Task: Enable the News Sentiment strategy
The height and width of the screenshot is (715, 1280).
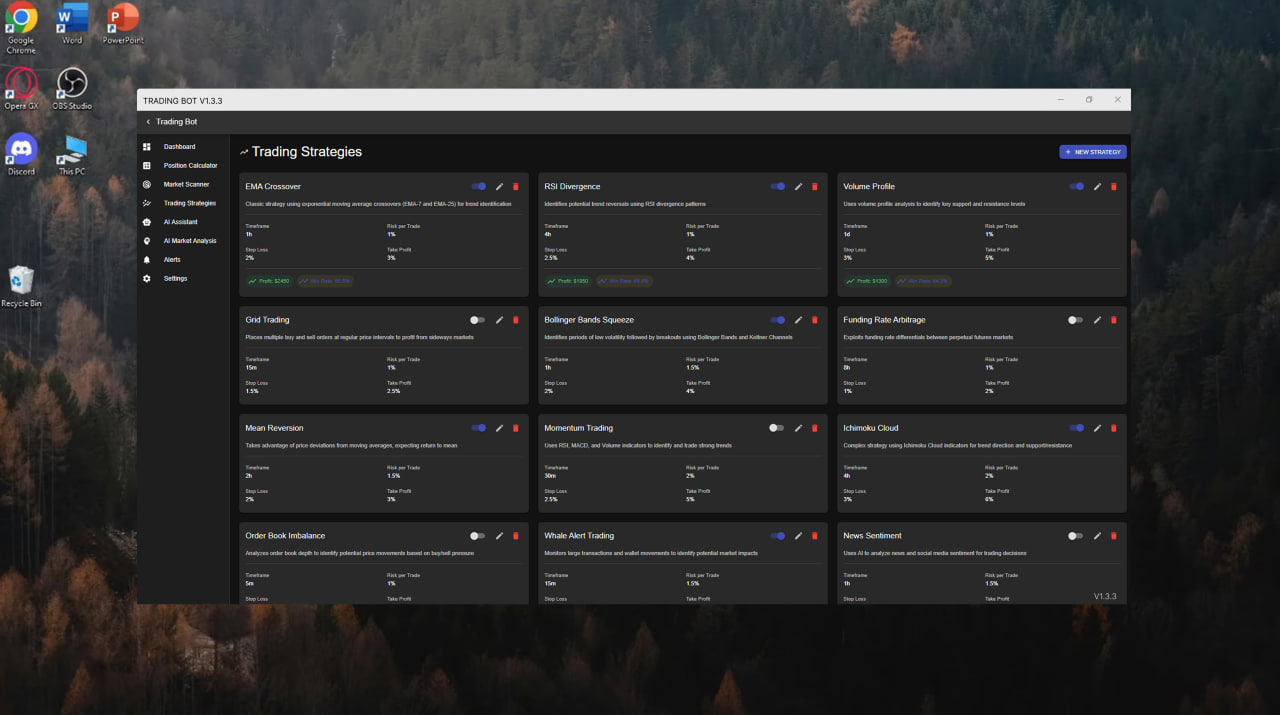Action: (x=1074, y=535)
